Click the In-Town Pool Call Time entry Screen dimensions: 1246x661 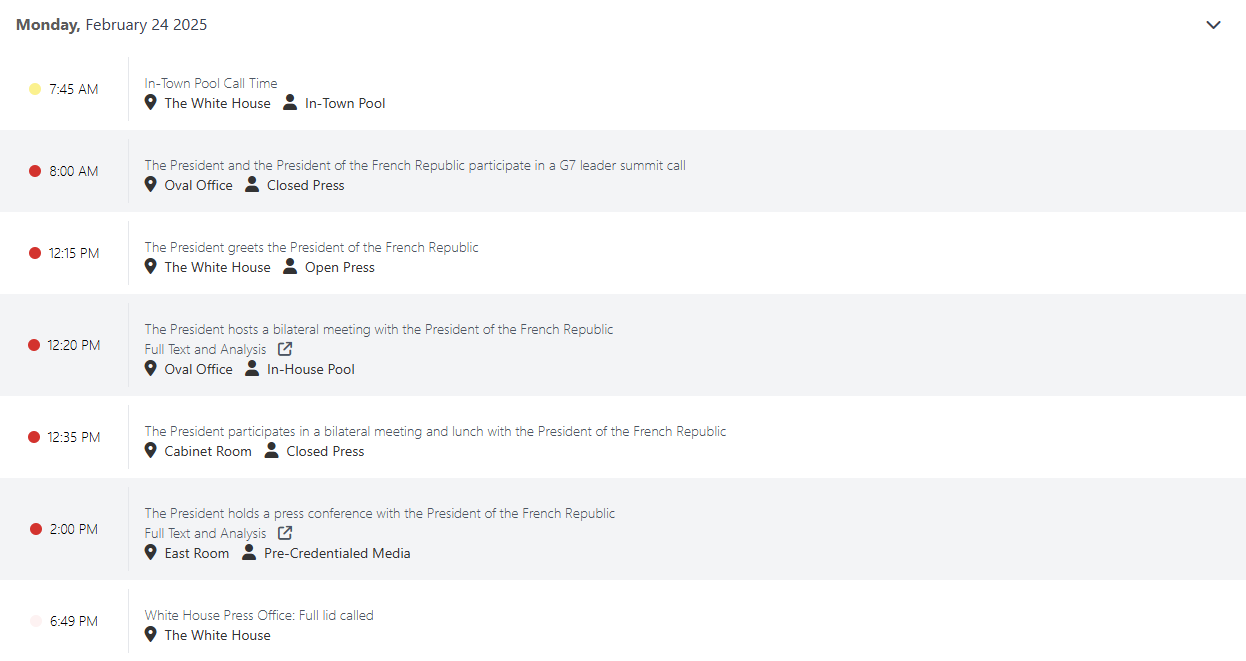211,83
